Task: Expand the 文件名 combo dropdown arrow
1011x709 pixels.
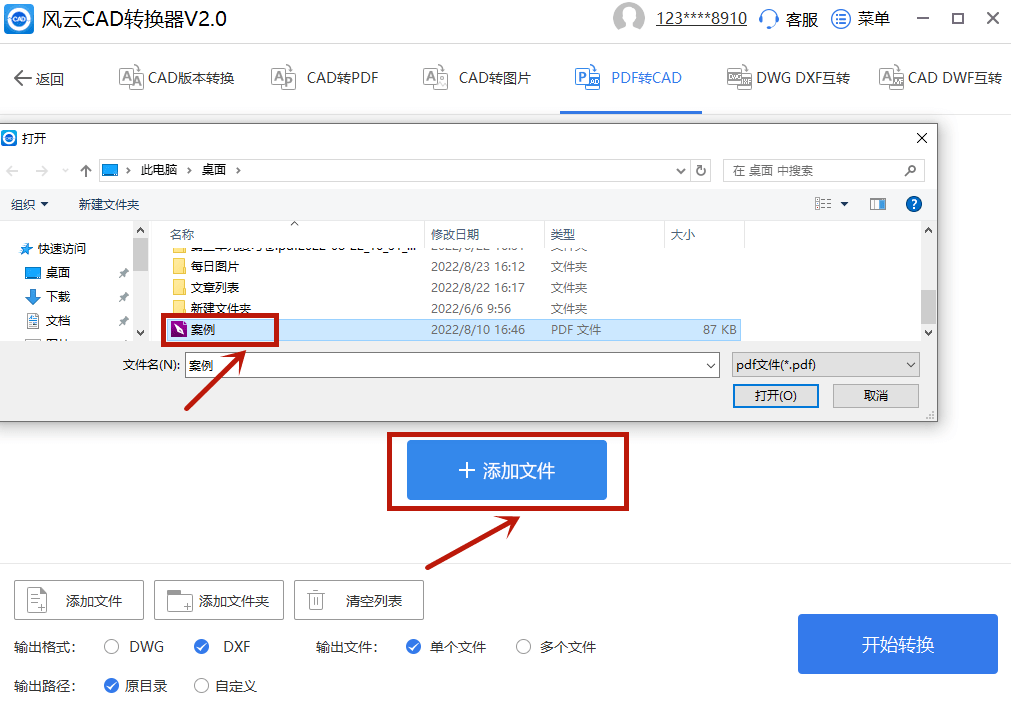Action: tap(711, 365)
